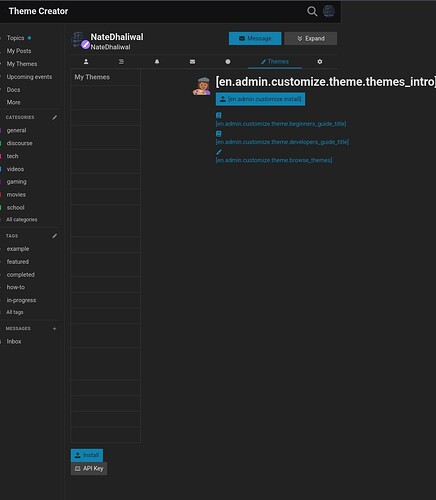Open the current user avatar menu in header
This screenshot has width=436, height=500.
pyautogui.click(x=329, y=11)
